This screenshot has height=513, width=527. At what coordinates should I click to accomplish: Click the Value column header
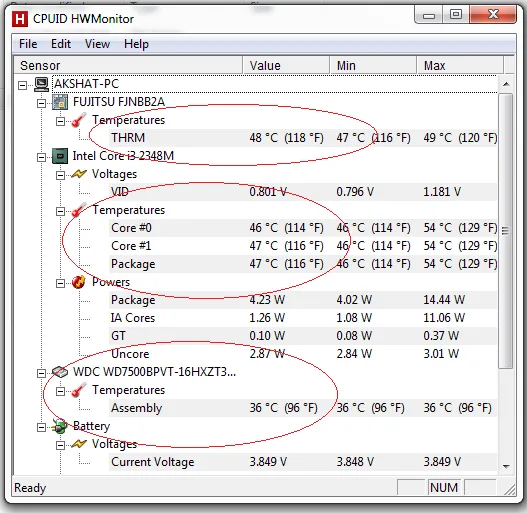coord(286,65)
